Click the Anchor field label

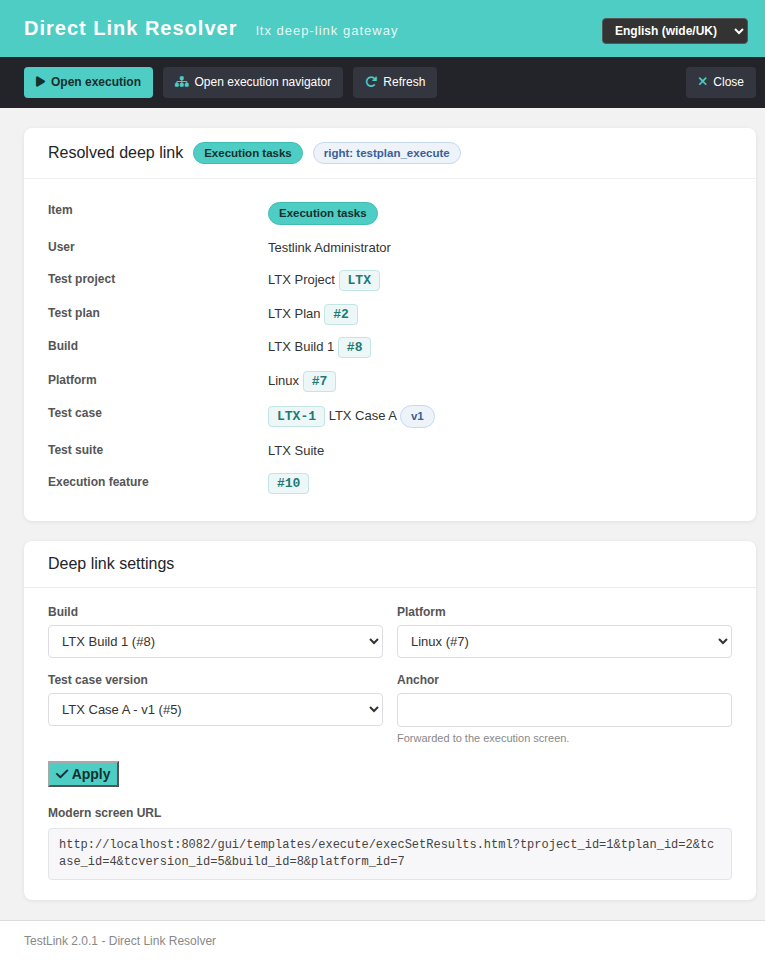coord(418,680)
